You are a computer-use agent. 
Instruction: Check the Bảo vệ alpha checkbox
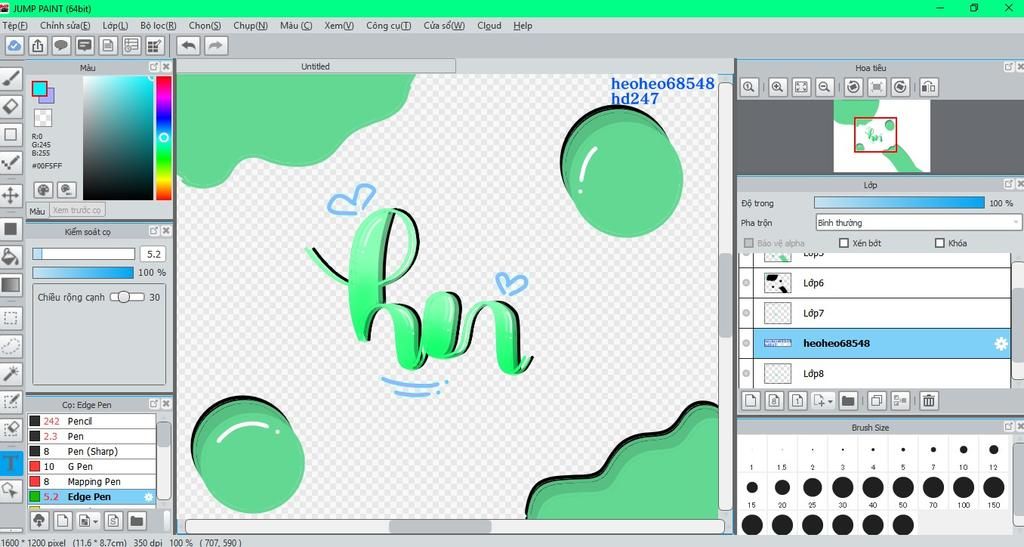click(x=748, y=243)
